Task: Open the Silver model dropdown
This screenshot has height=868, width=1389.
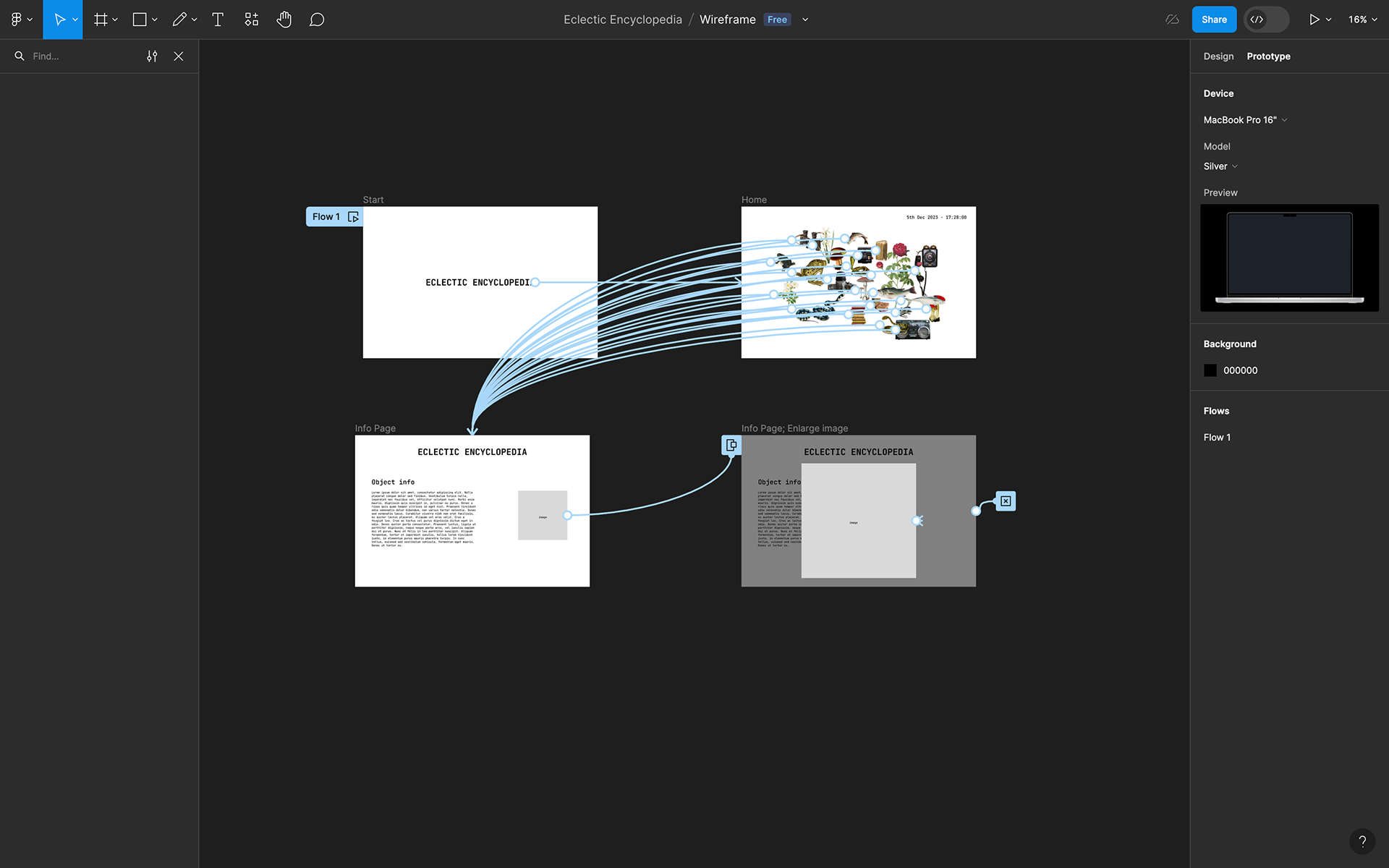Action: [x=1220, y=166]
